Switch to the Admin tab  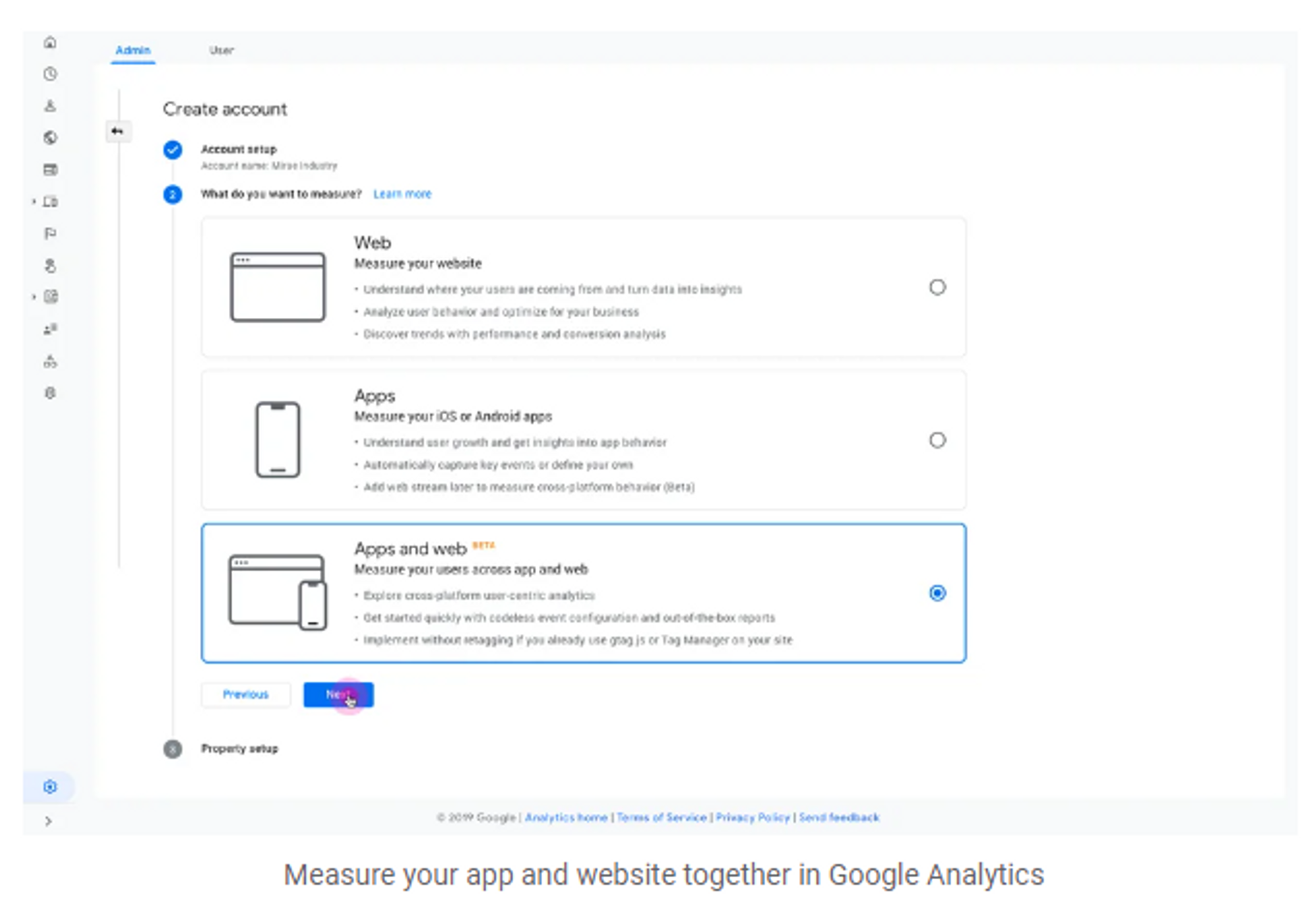(133, 50)
